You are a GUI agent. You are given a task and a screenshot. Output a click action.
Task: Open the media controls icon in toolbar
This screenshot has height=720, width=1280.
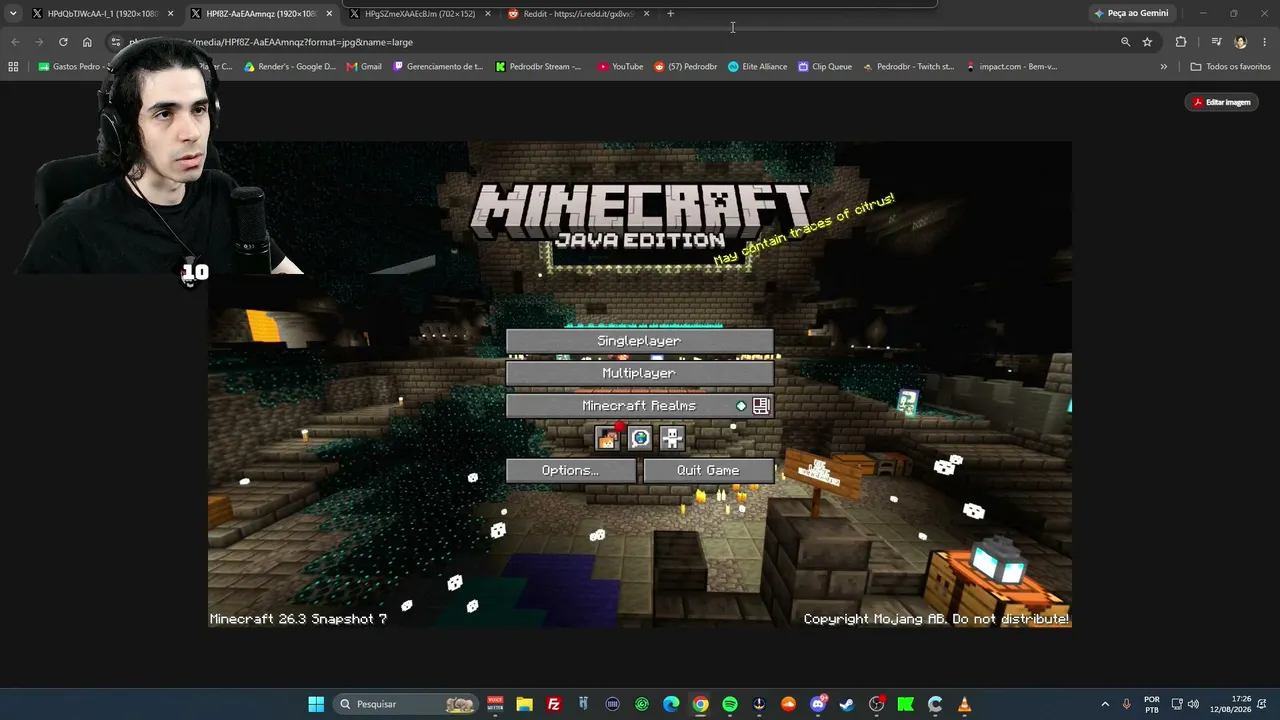tap(1216, 42)
